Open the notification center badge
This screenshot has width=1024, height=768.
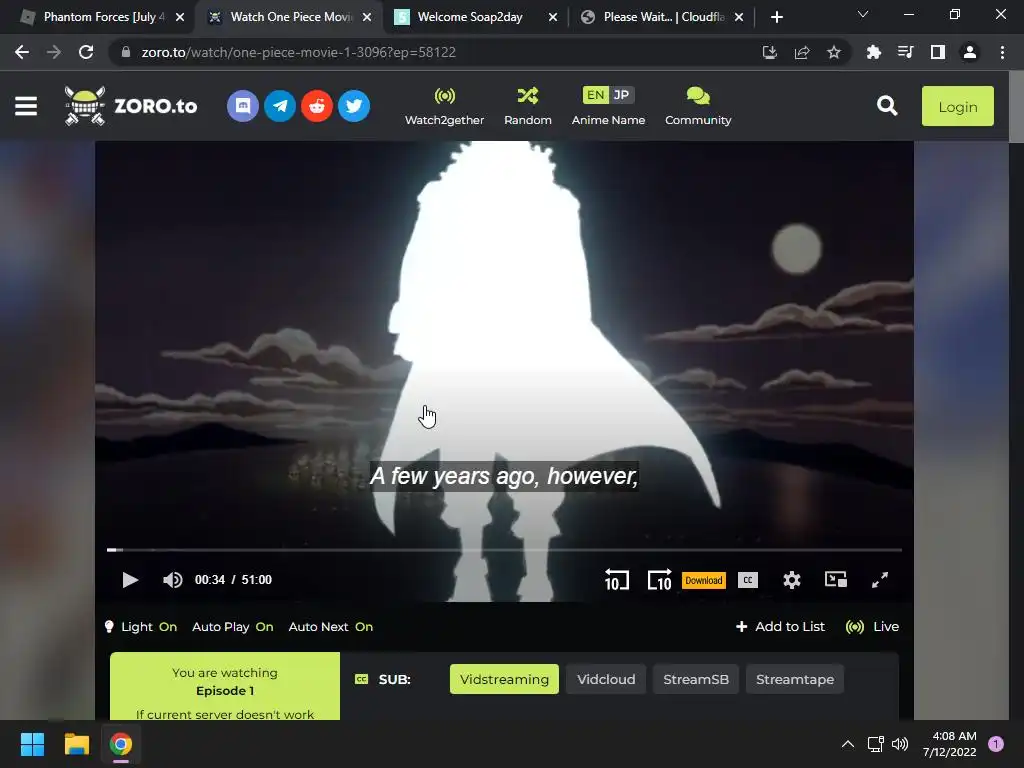point(996,744)
